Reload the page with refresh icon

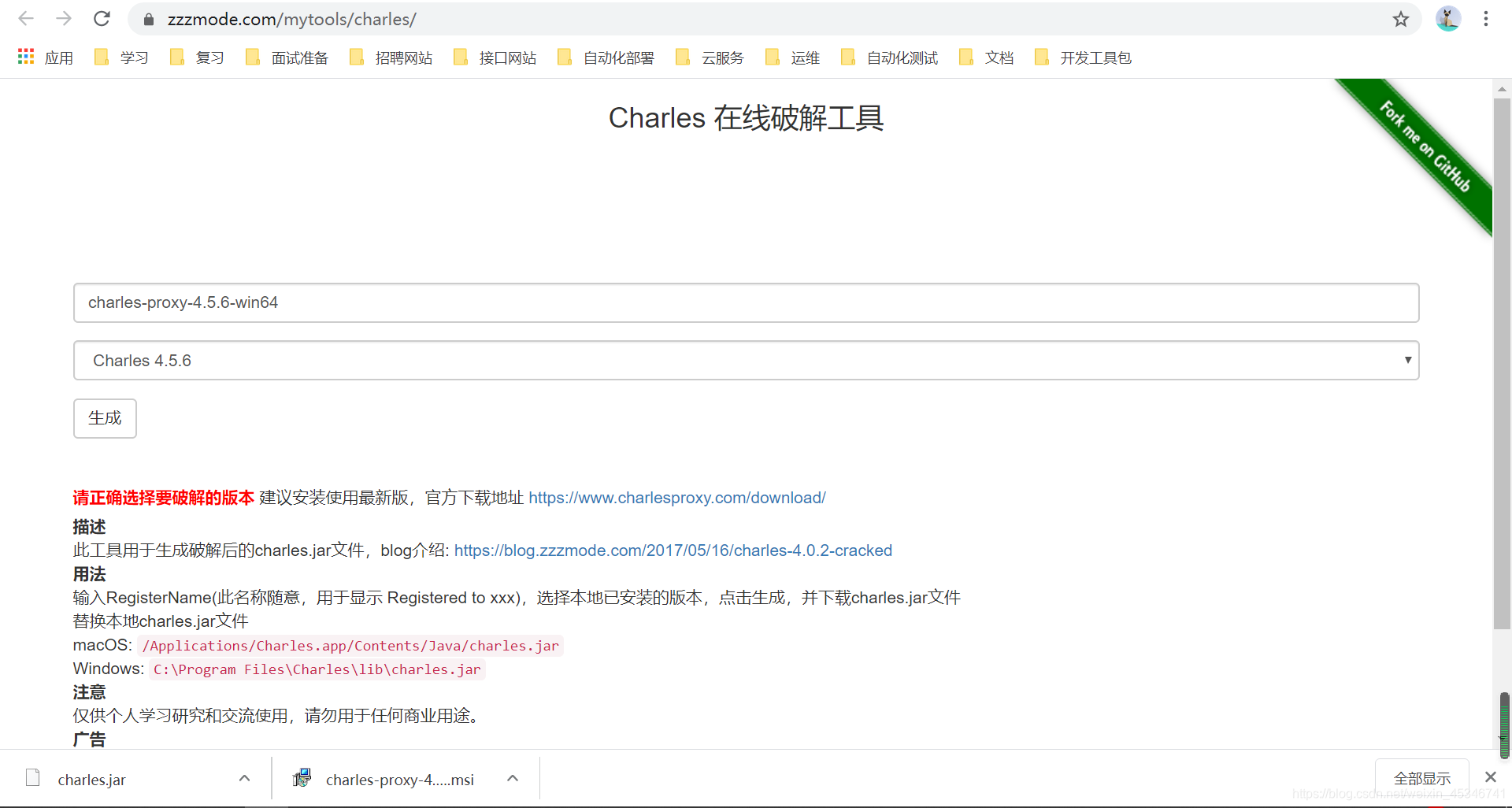(102, 19)
